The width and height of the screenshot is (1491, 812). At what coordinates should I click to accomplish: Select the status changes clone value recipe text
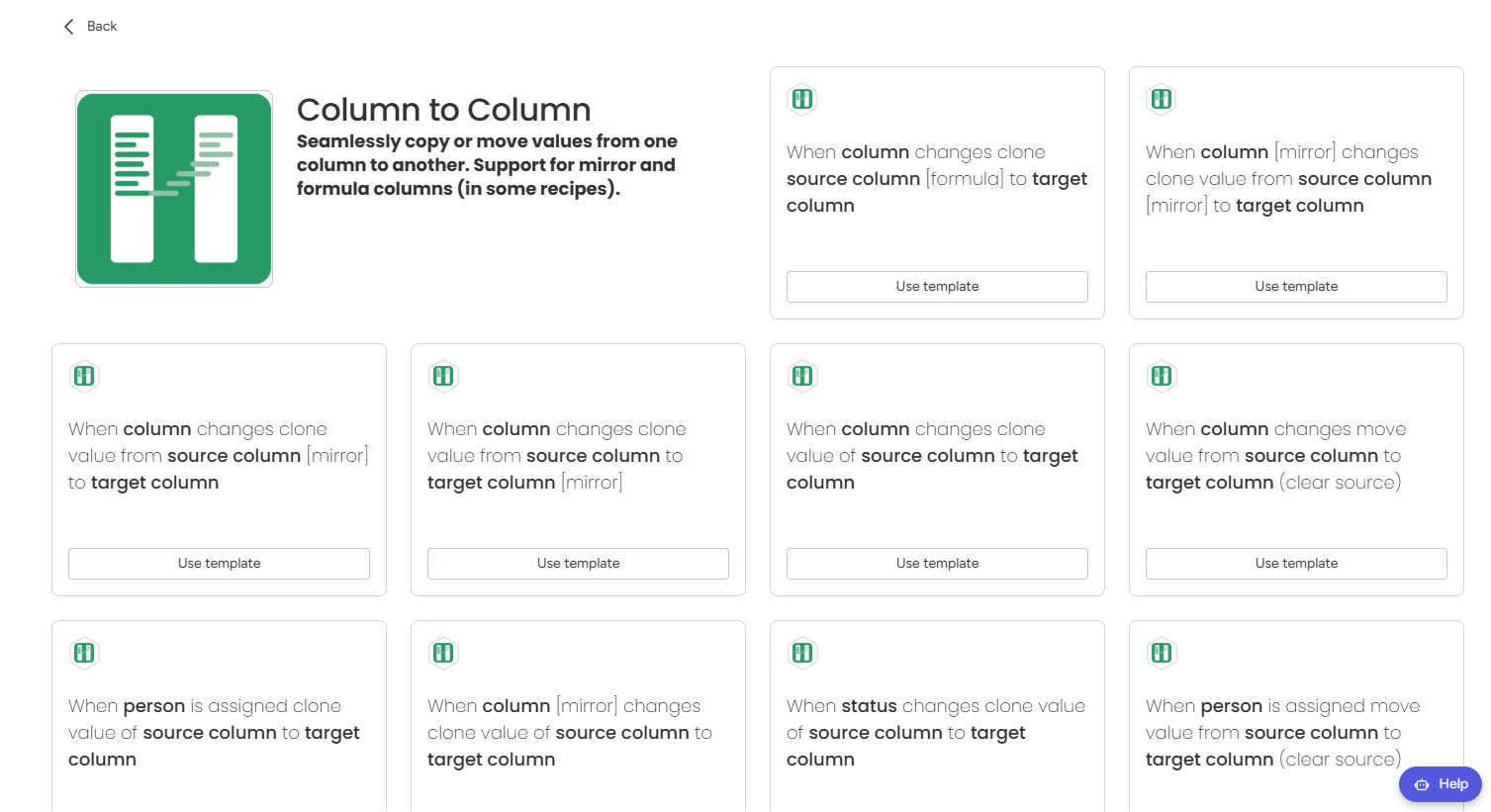click(936, 733)
